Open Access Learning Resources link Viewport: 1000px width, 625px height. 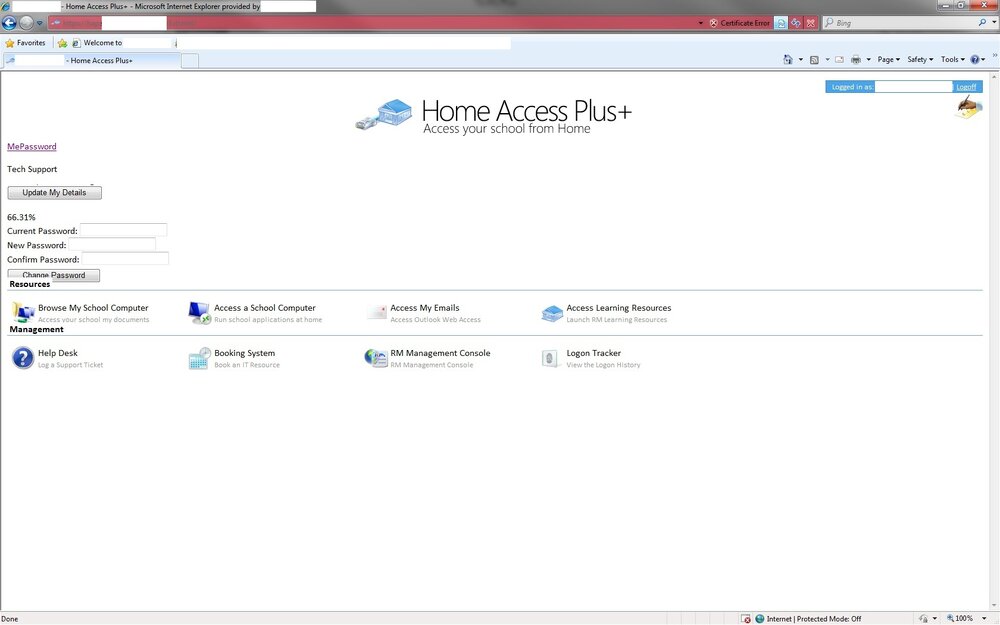coord(619,307)
